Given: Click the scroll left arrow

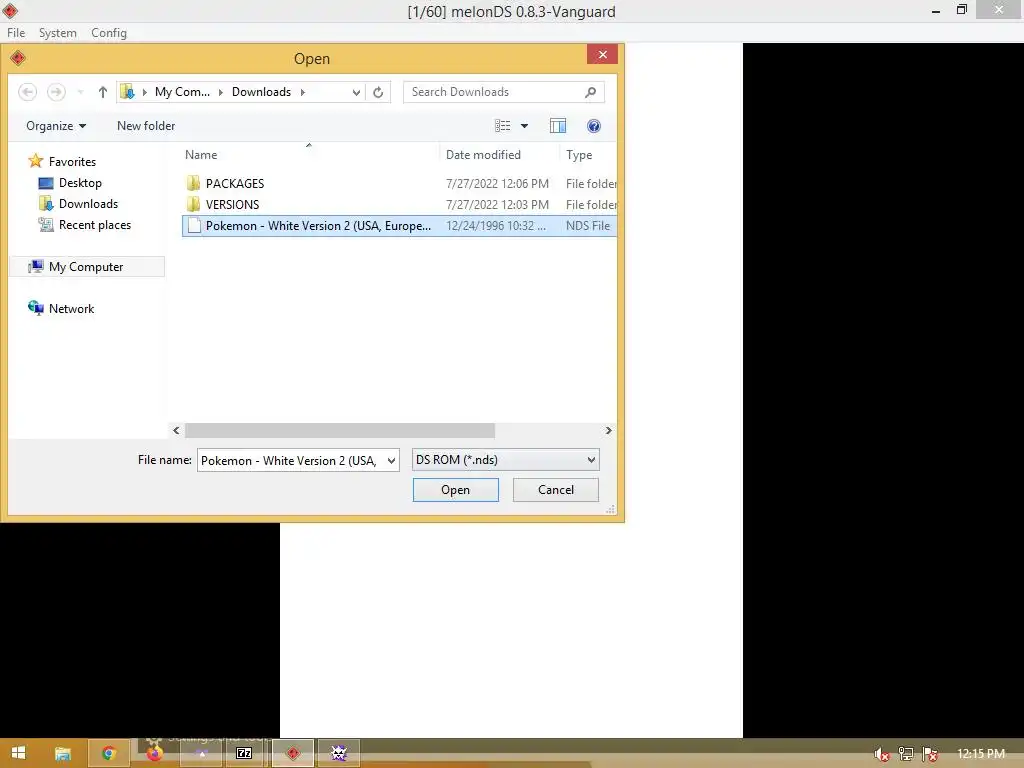Looking at the screenshot, I should (x=176, y=430).
